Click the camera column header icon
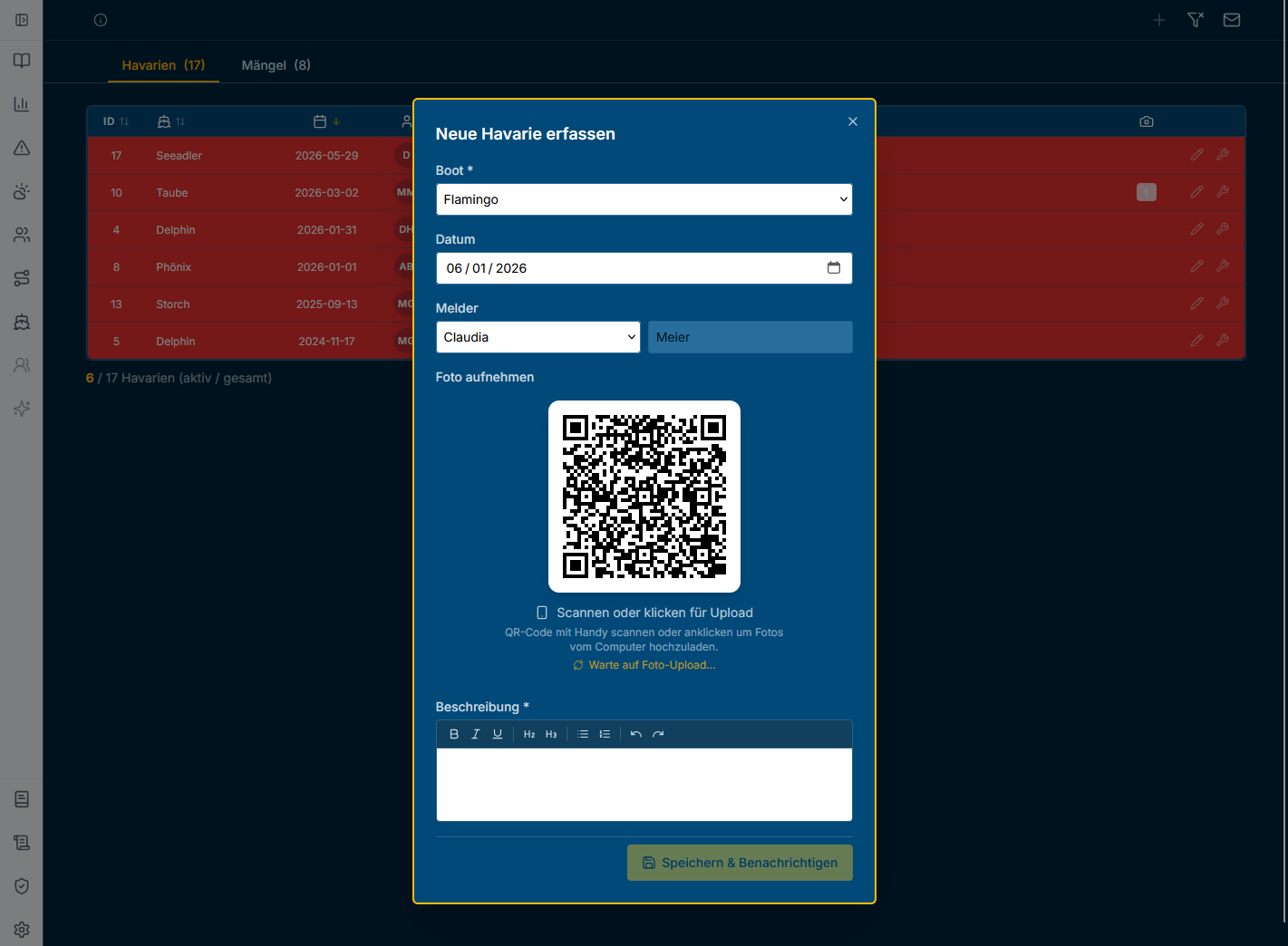The height and width of the screenshot is (946, 1288). (1146, 121)
